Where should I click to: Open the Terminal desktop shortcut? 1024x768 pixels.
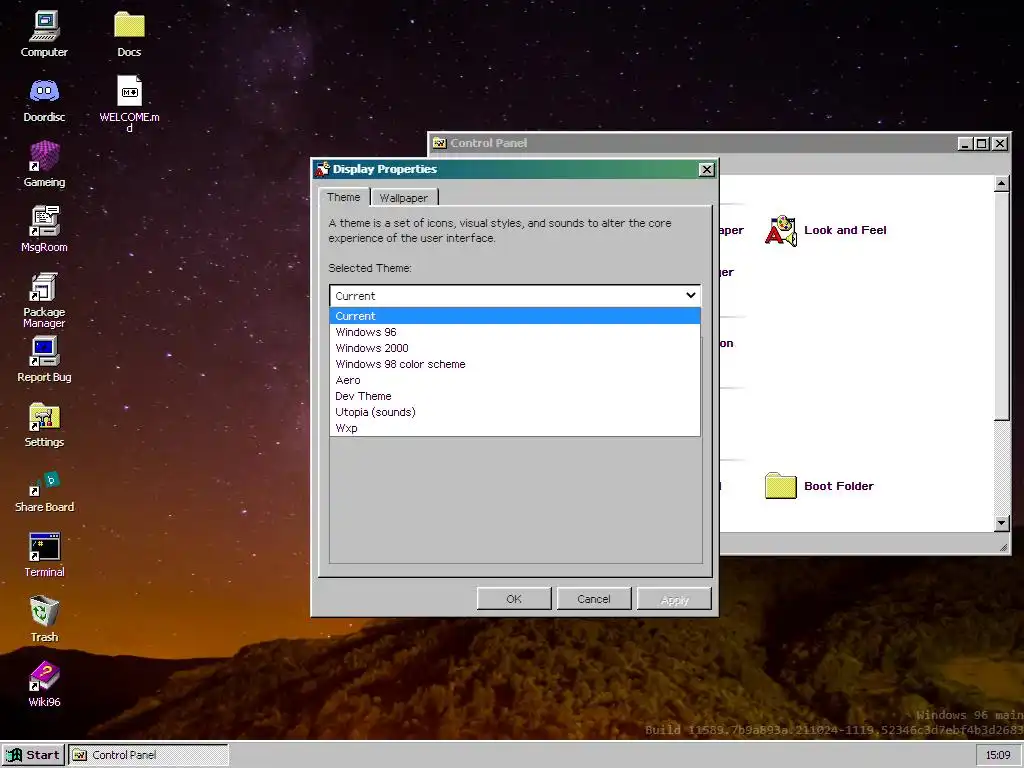(44, 554)
